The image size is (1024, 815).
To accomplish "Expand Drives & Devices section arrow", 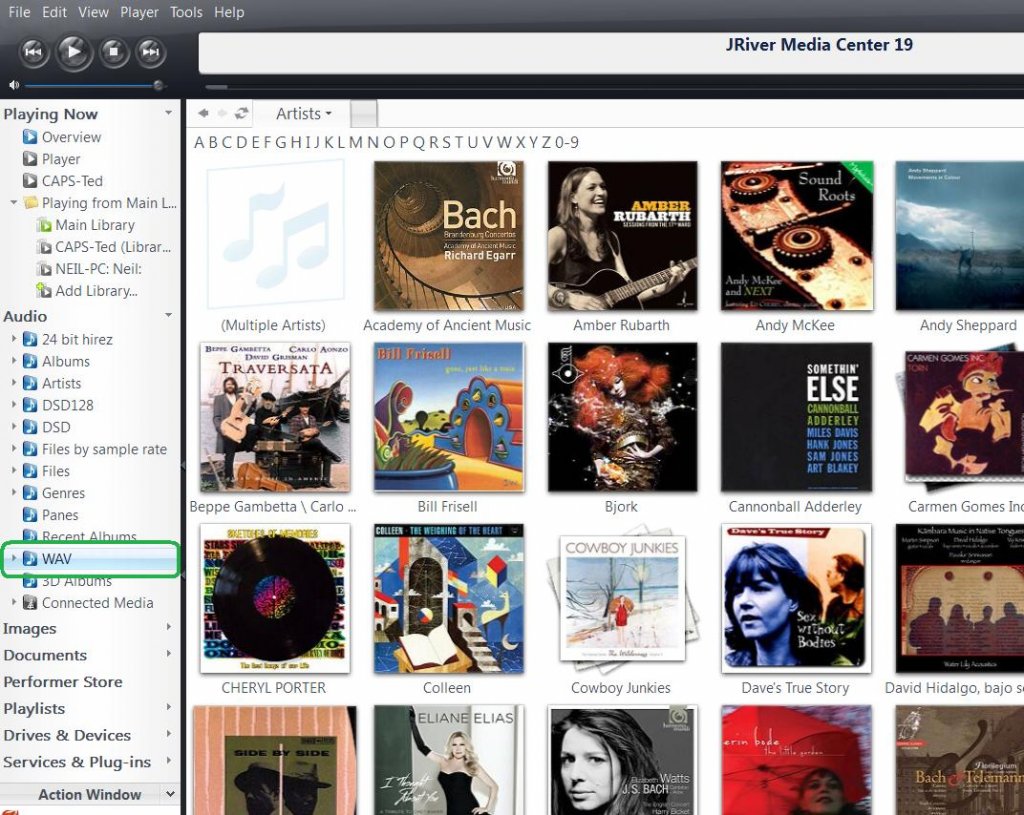I will 168,734.
